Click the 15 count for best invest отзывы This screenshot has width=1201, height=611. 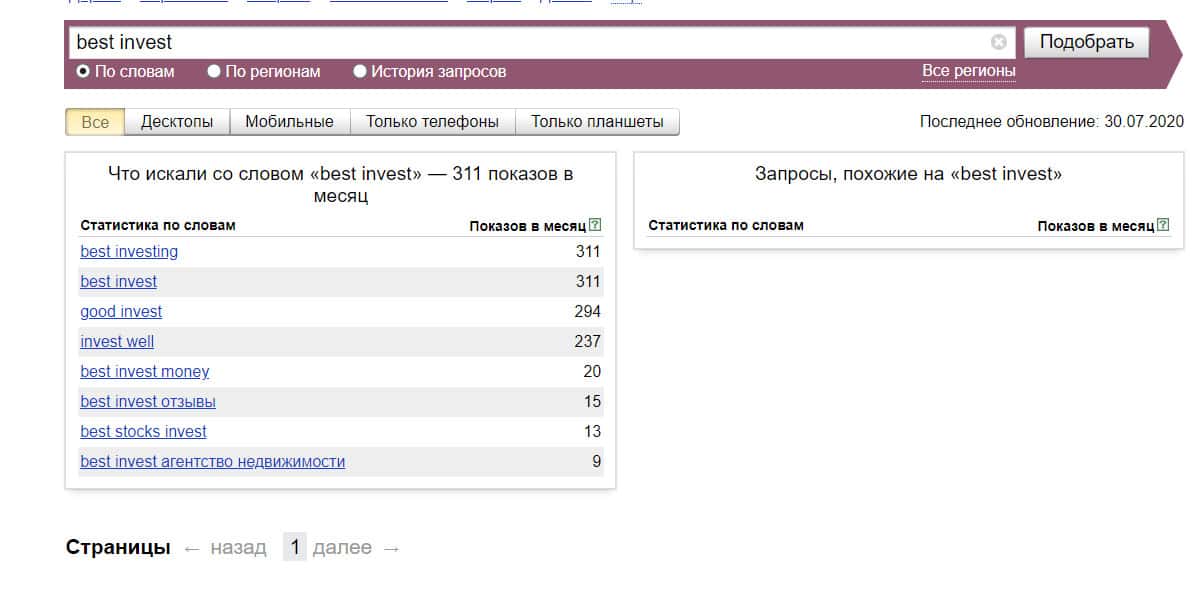pos(592,401)
